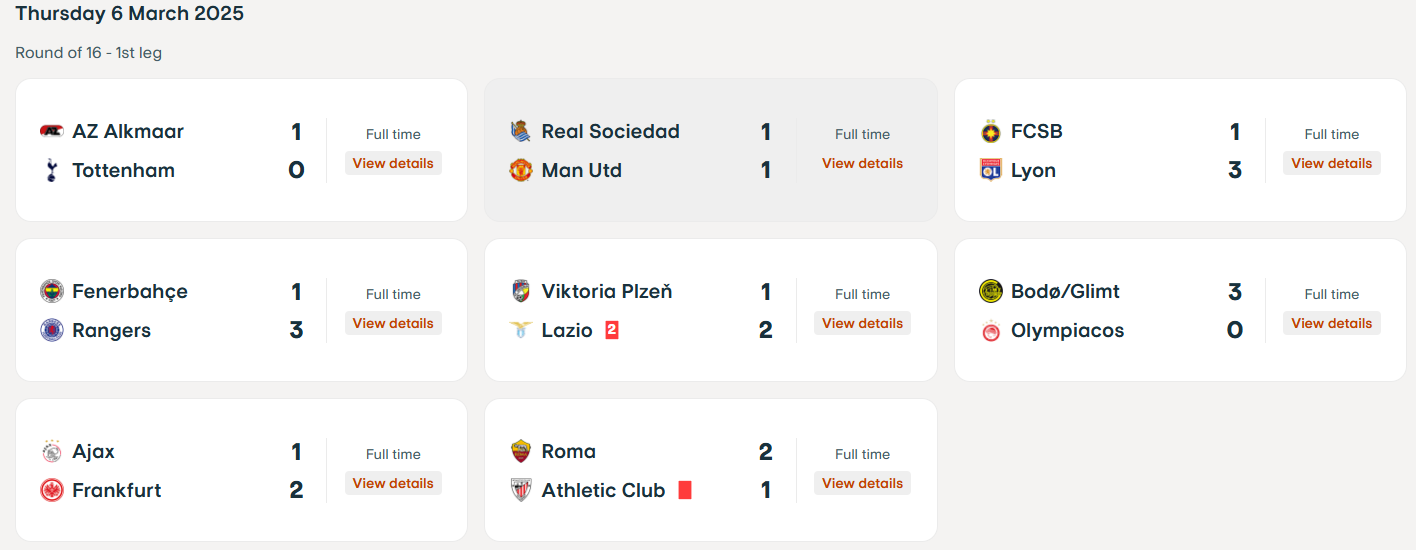1416x550 pixels.
Task: Click the Real Sociedad crest icon
Action: pyautogui.click(x=521, y=131)
